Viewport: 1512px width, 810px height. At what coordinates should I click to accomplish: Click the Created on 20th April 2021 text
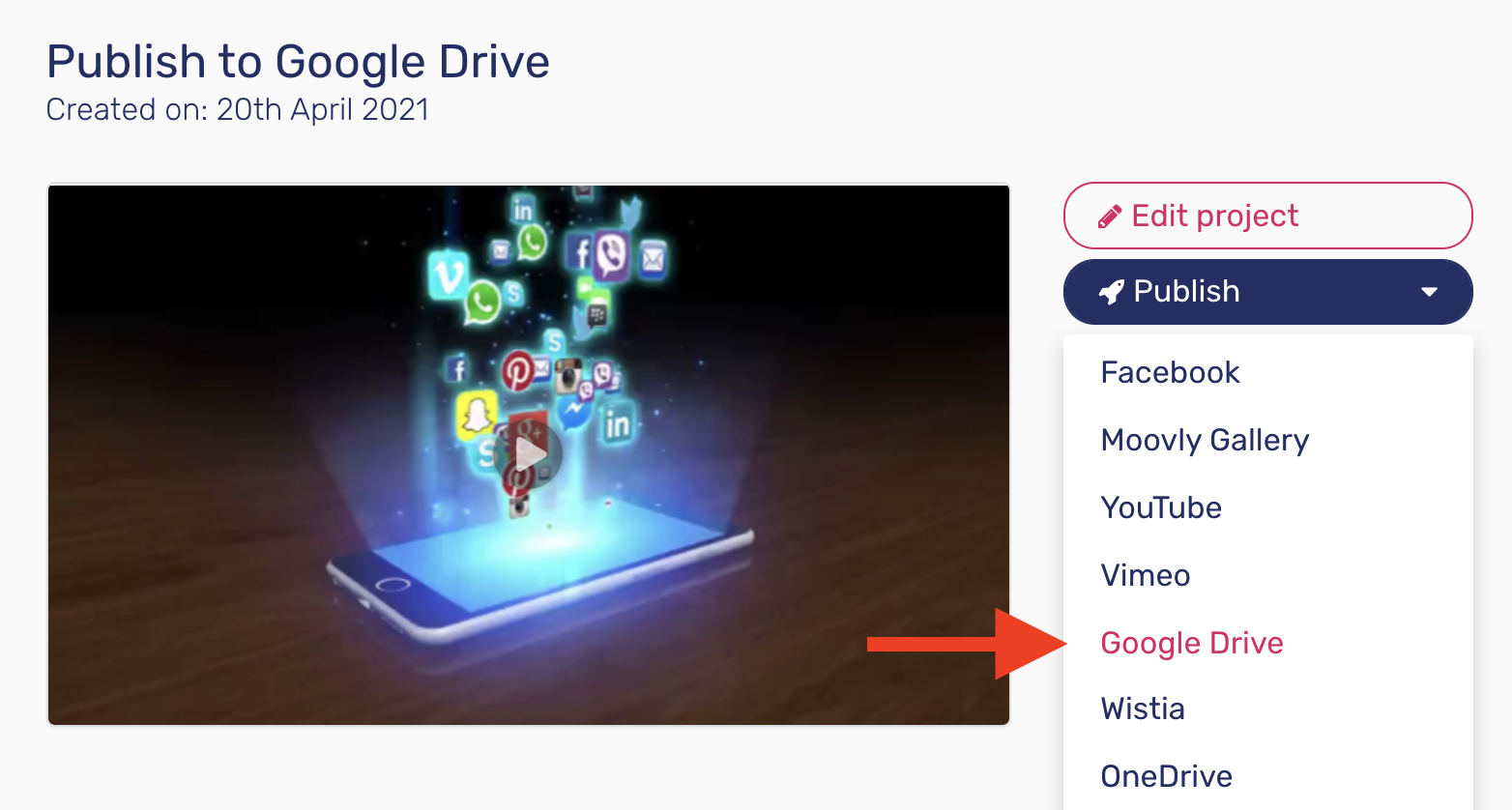238,109
